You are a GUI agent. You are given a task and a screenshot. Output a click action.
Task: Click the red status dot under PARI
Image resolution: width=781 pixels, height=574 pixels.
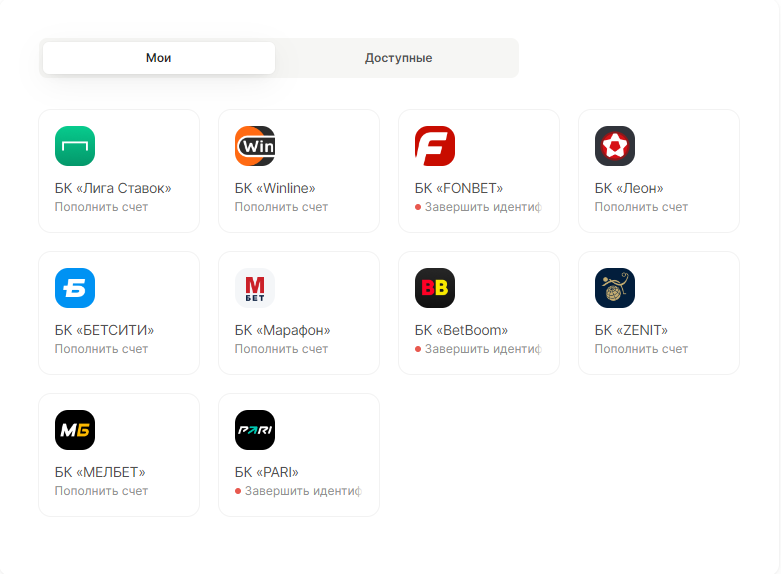[238, 491]
